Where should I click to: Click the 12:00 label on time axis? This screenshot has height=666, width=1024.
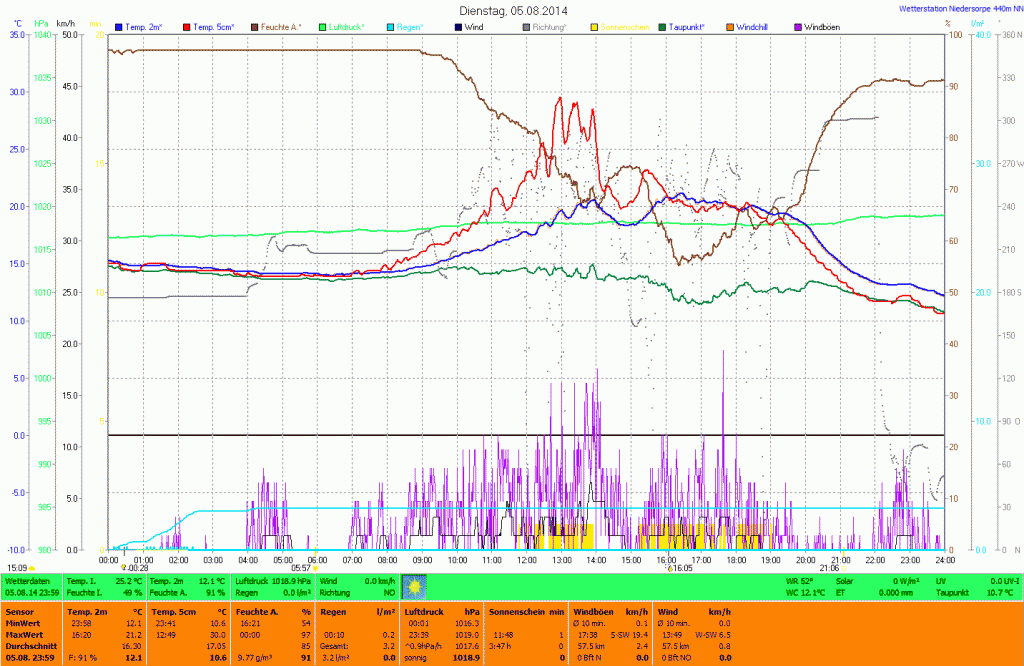click(526, 560)
